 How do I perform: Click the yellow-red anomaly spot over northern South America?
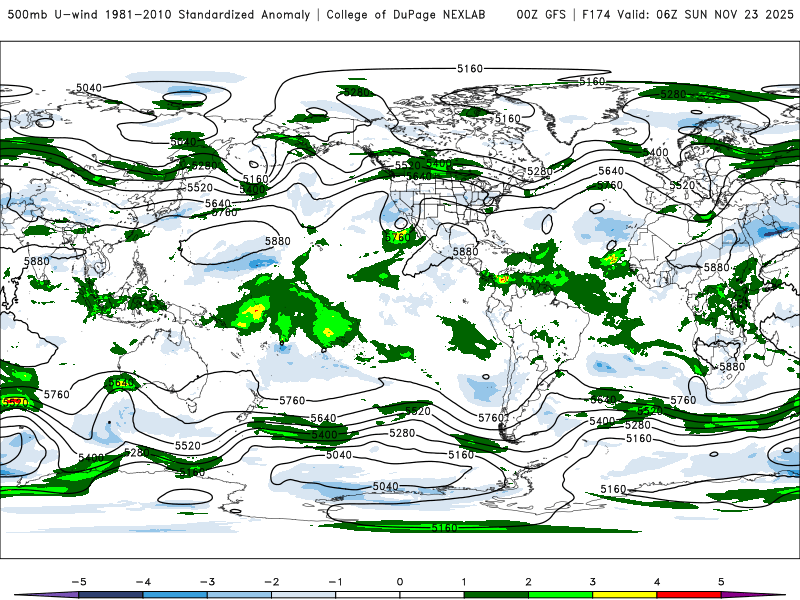(503, 279)
